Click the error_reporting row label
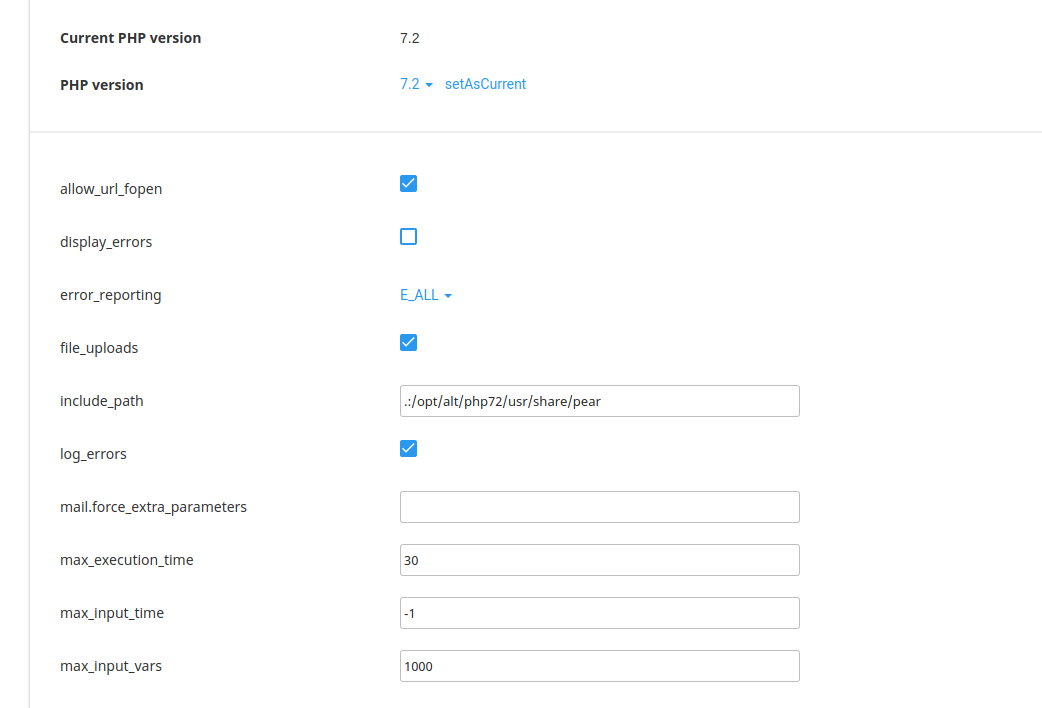This screenshot has width=1042, height=708. pyautogui.click(x=111, y=294)
